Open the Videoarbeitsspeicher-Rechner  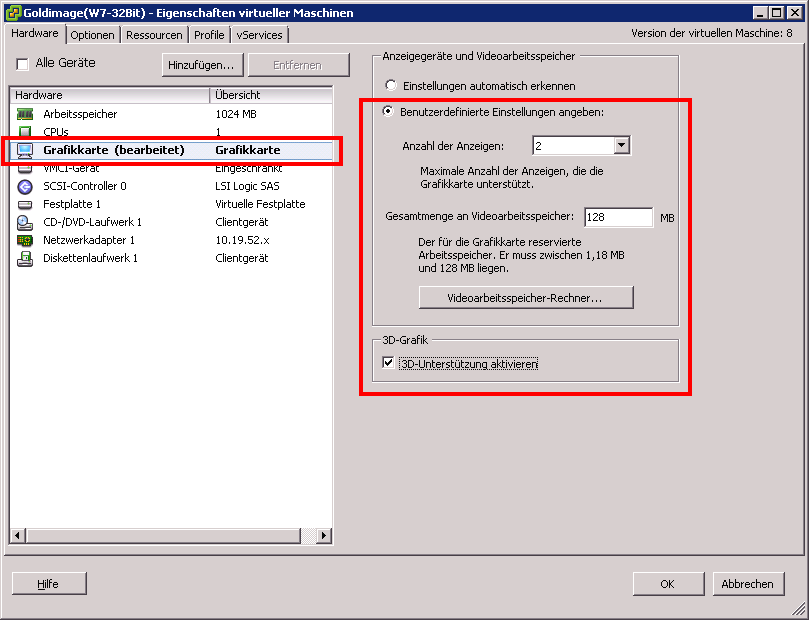point(525,298)
